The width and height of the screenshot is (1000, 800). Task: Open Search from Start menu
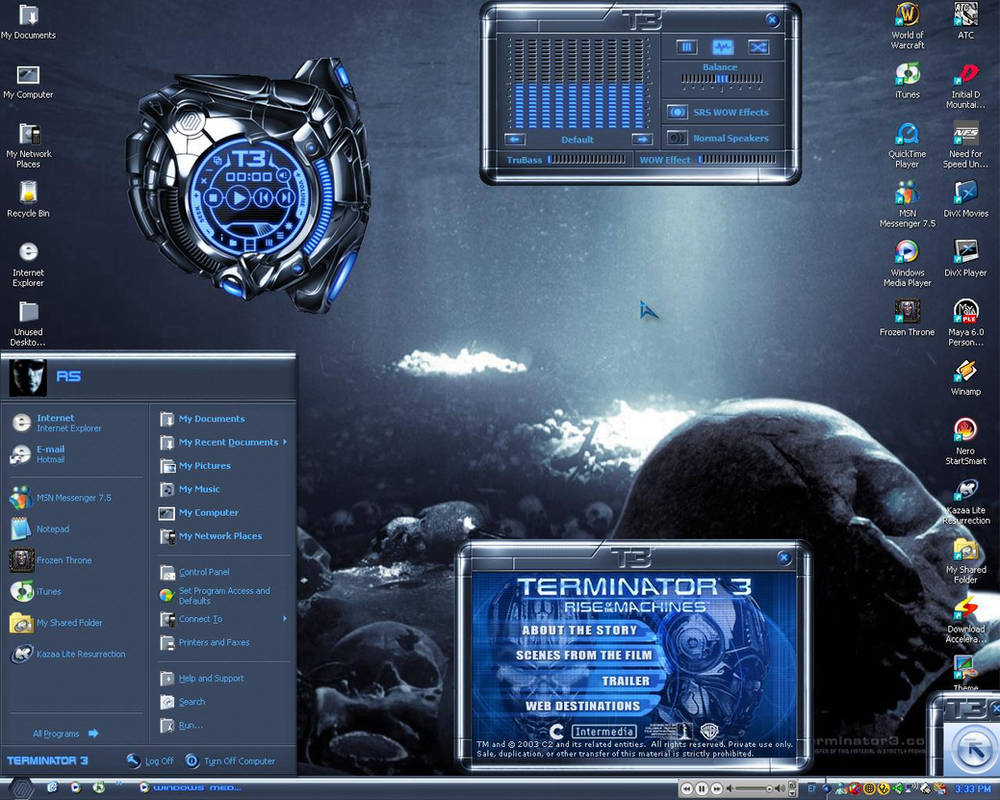click(x=223, y=702)
